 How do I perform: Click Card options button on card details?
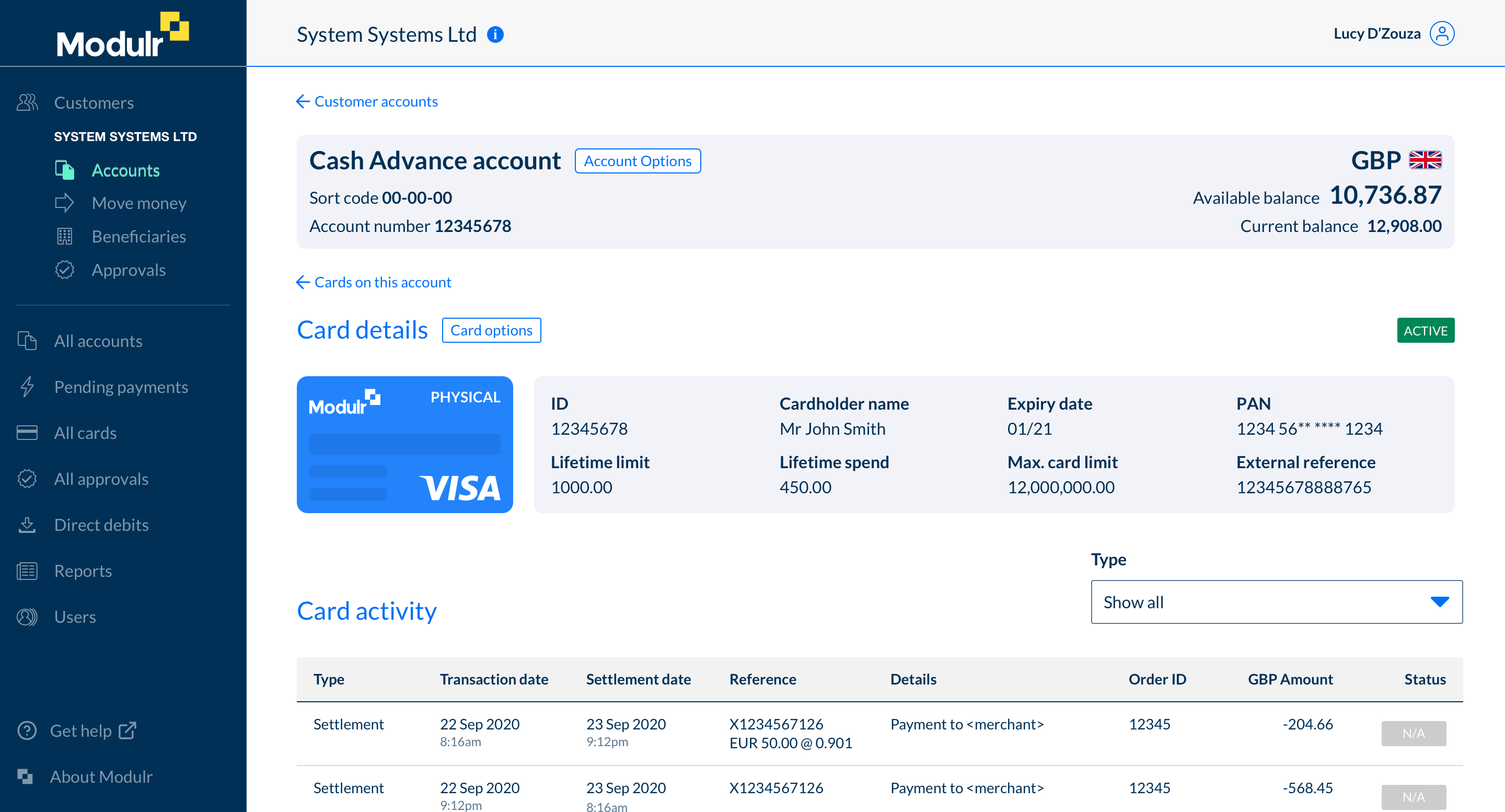[490, 330]
